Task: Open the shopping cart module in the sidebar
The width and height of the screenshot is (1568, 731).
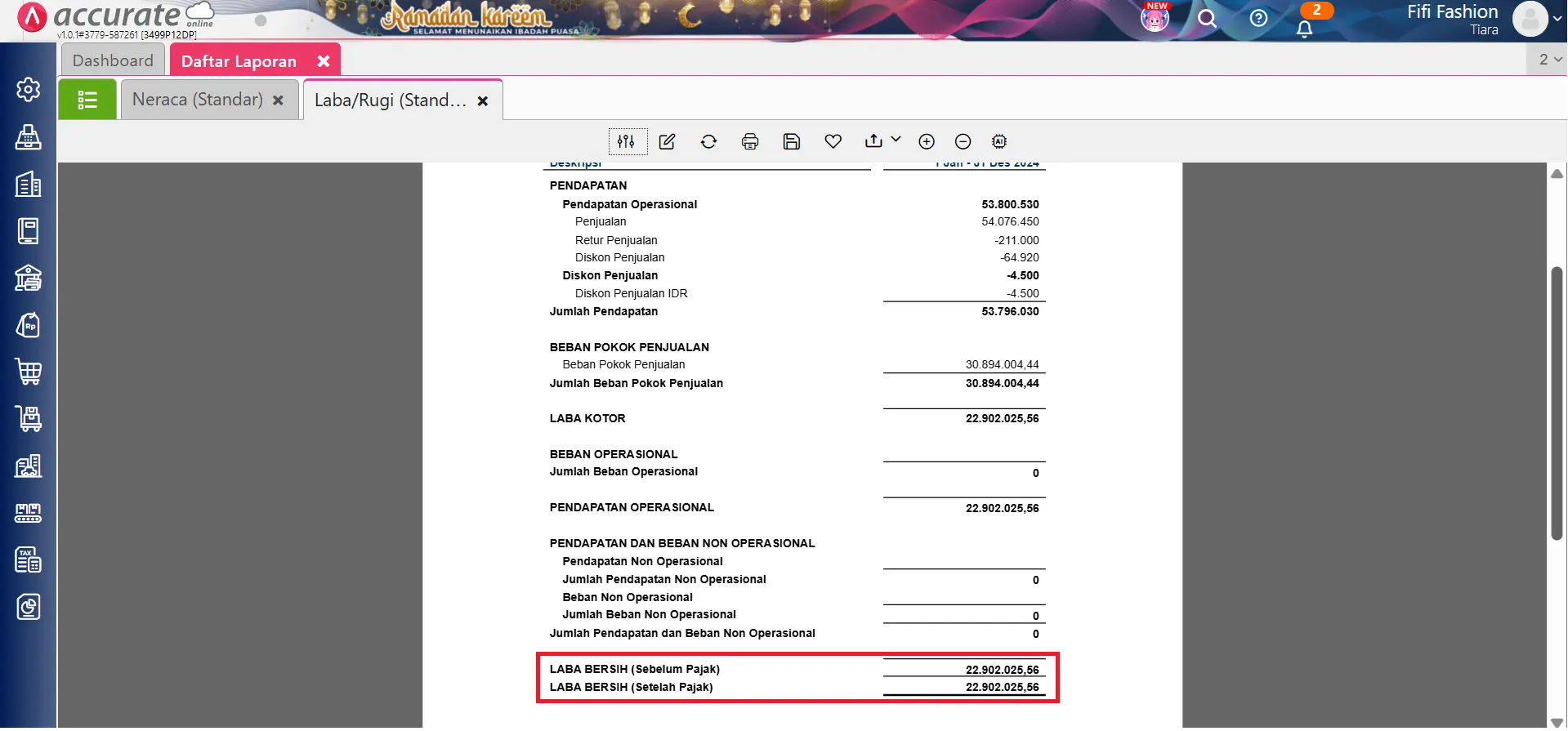Action: click(29, 372)
